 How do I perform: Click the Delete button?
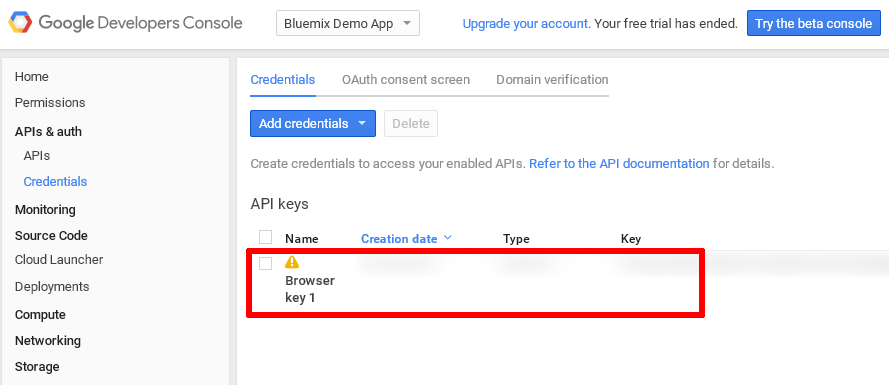[x=411, y=124]
